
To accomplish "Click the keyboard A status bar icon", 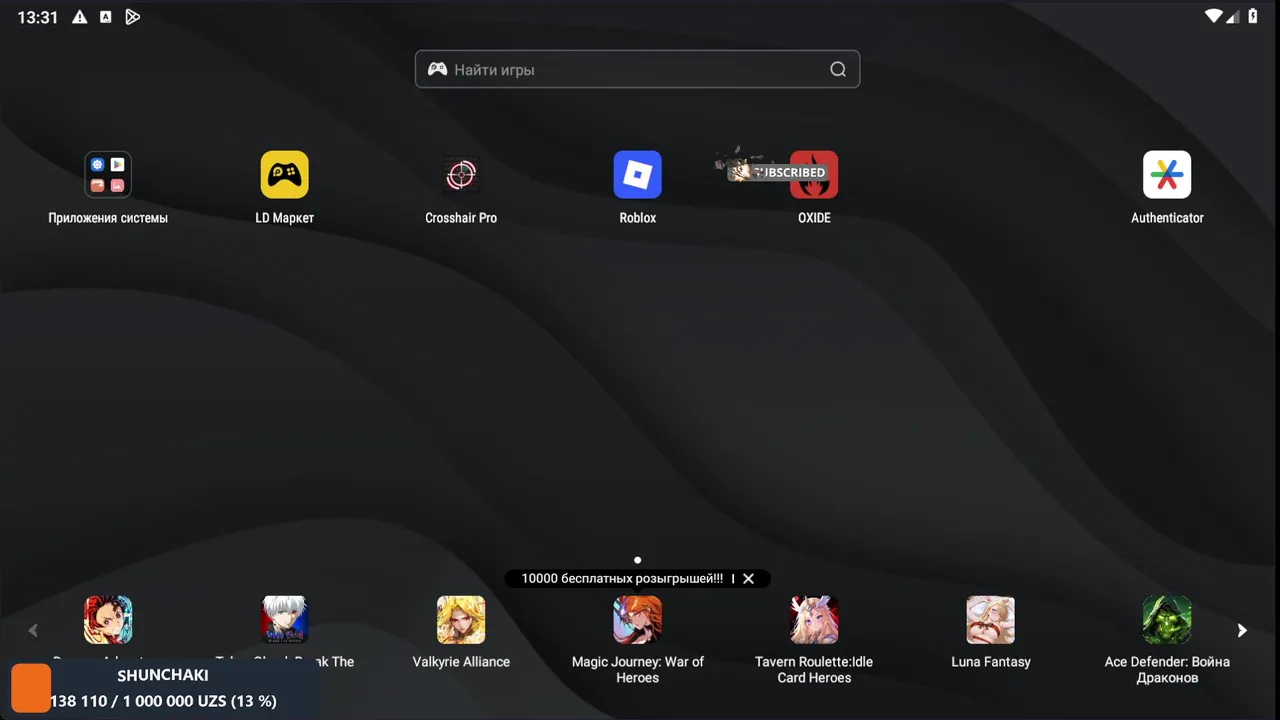I will tap(106, 17).
